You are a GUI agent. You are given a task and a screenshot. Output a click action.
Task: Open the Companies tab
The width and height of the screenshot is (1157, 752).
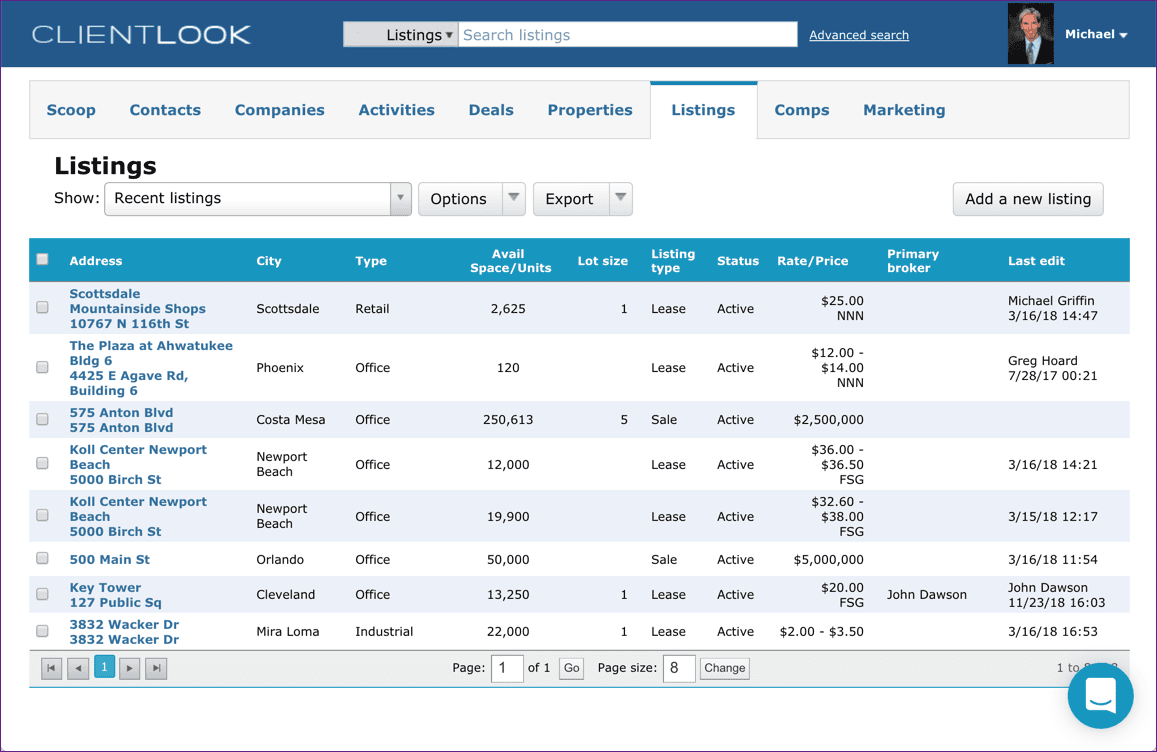point(280,110)
